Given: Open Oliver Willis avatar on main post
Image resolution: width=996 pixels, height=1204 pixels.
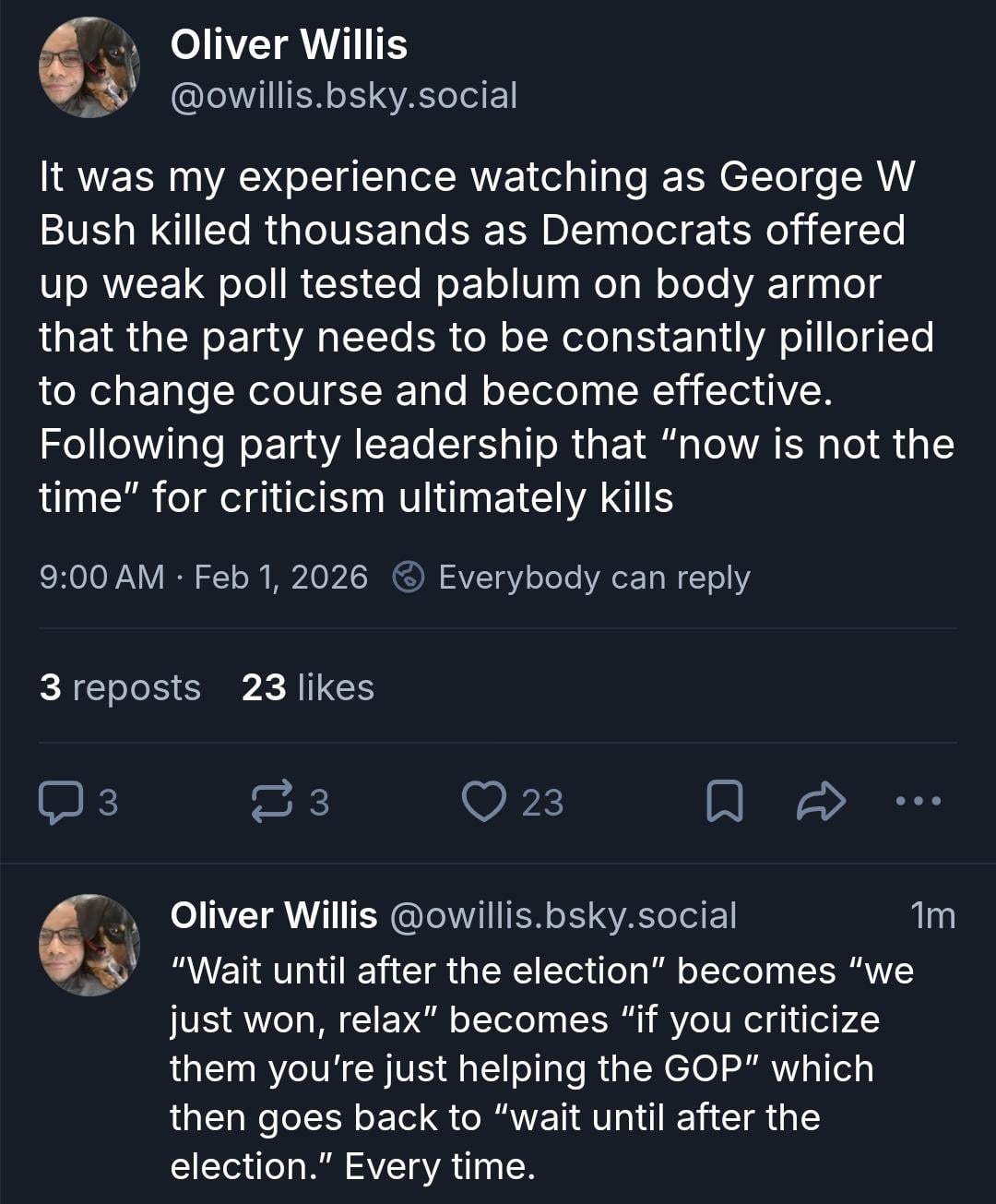Looking at the screenshot, I should pos(89,68).
